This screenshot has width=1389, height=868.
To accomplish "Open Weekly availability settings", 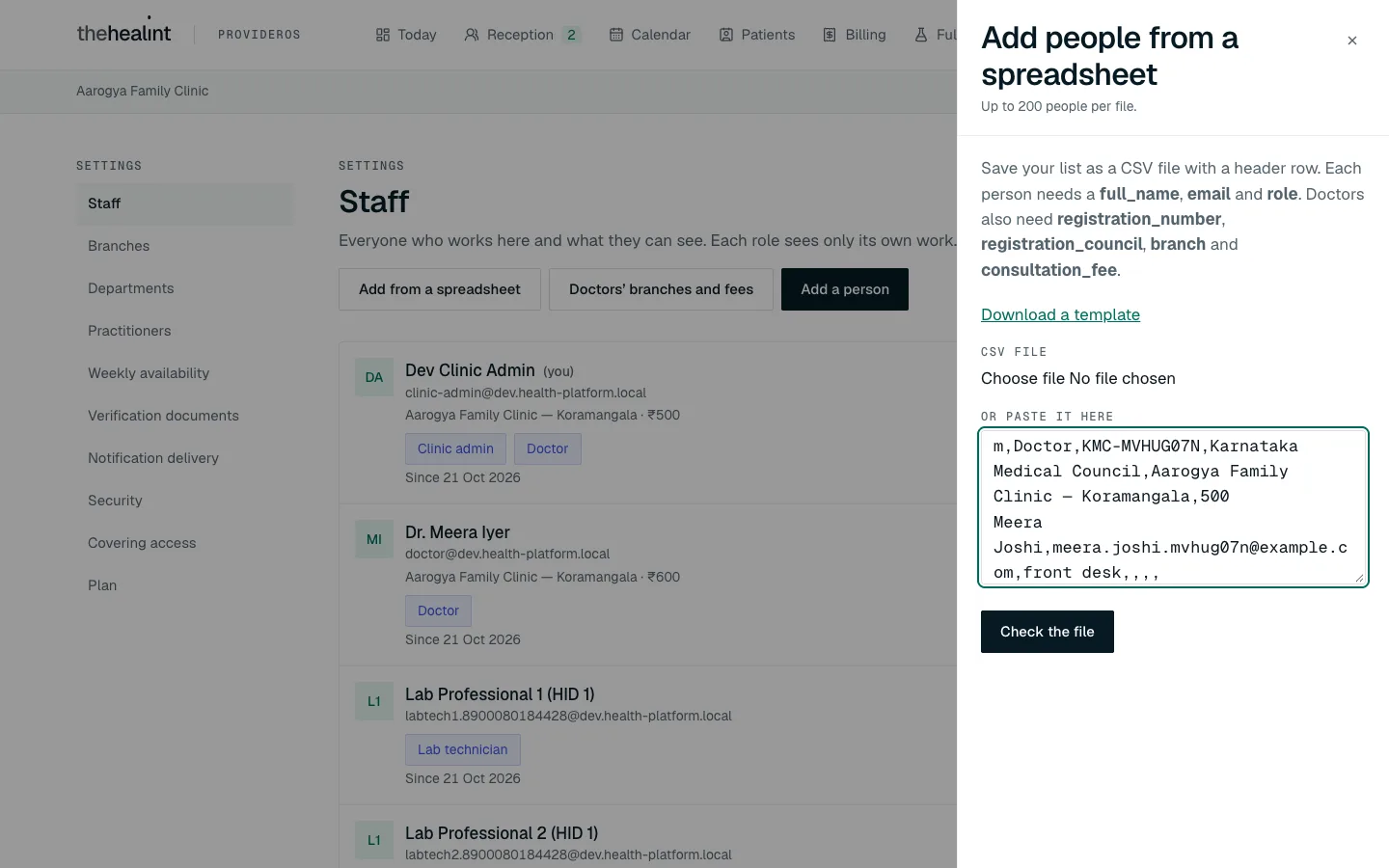I will [185, 373].
